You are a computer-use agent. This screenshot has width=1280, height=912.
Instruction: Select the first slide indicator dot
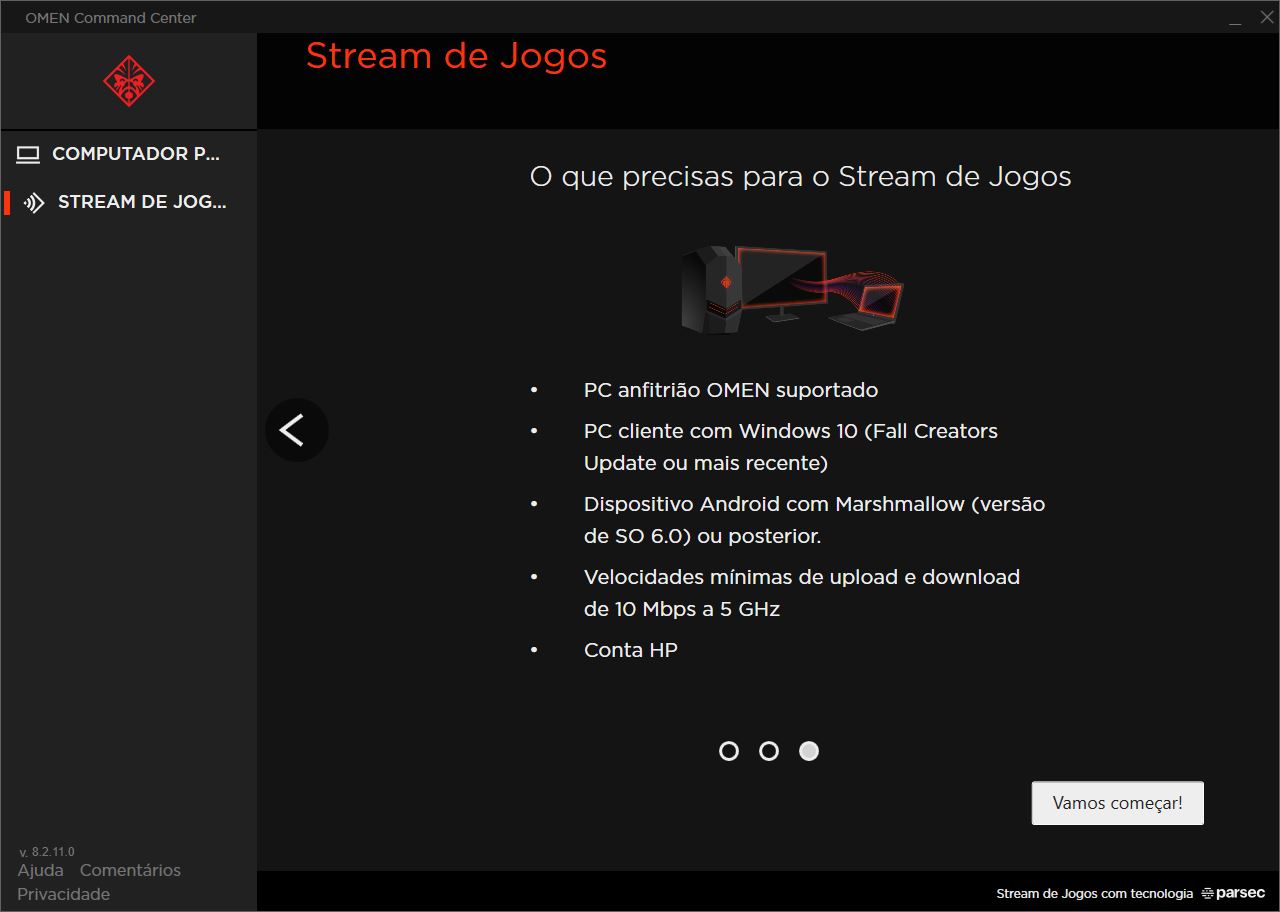(x=729, y=751)
